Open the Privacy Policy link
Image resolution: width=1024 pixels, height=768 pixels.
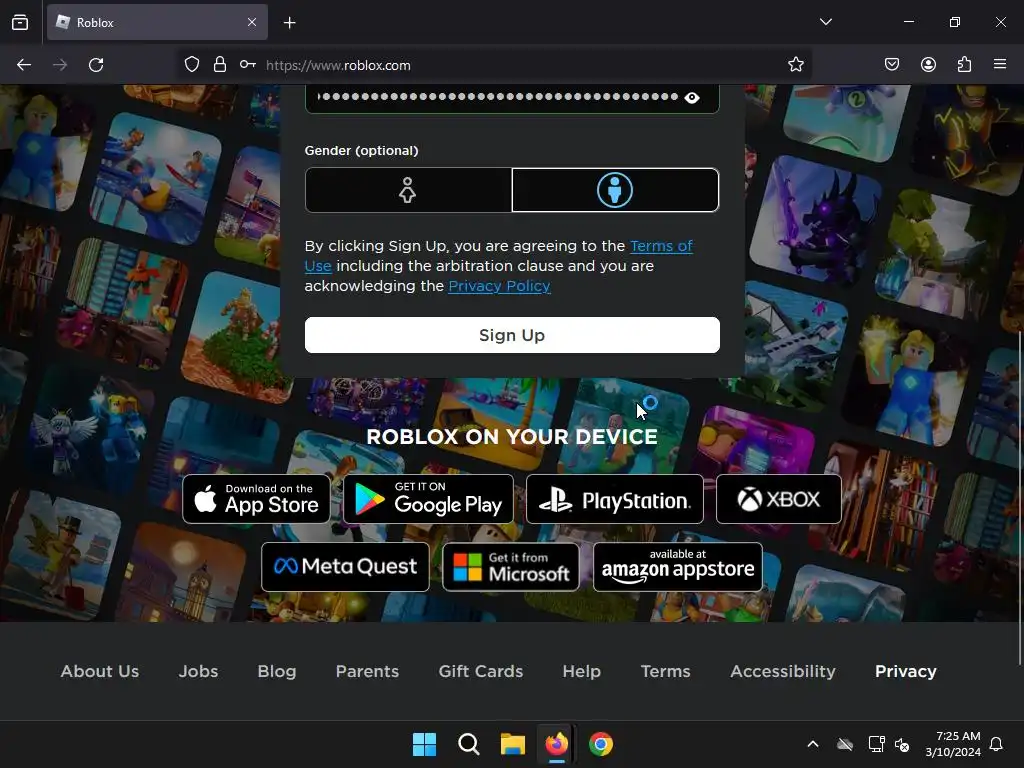499,286
